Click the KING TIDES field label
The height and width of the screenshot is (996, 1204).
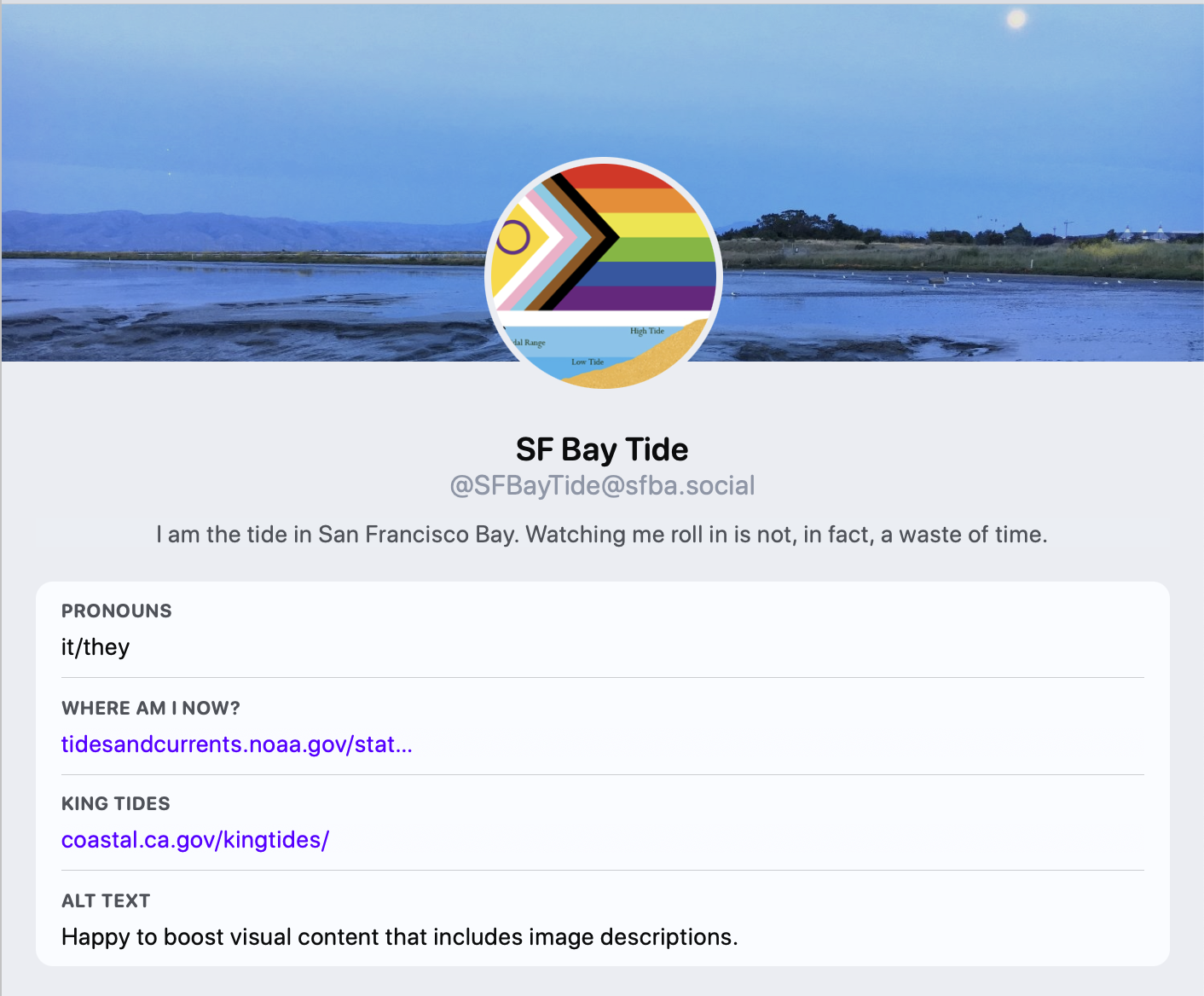pos(116,803)
